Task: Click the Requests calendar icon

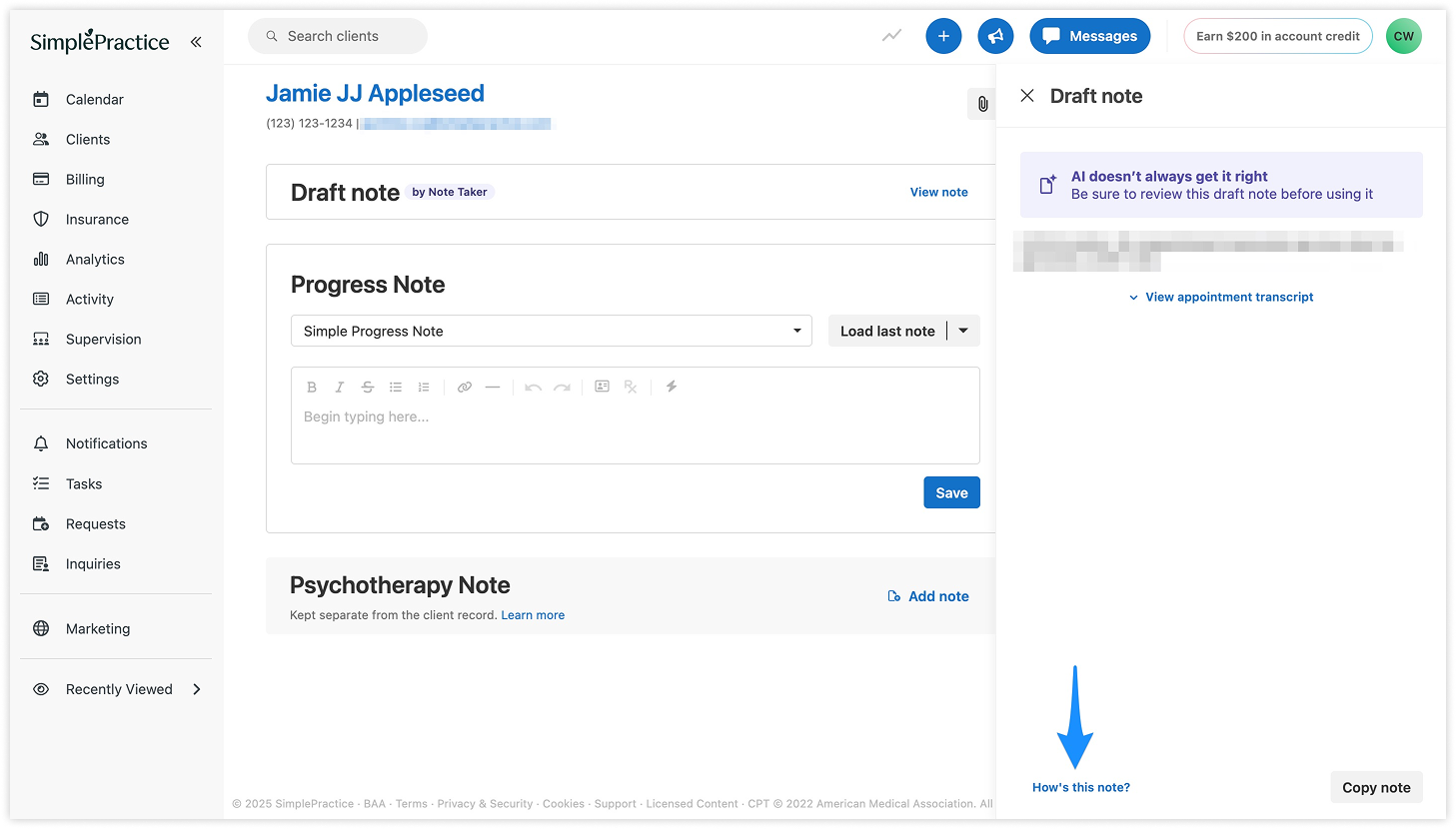Action: 41,523
